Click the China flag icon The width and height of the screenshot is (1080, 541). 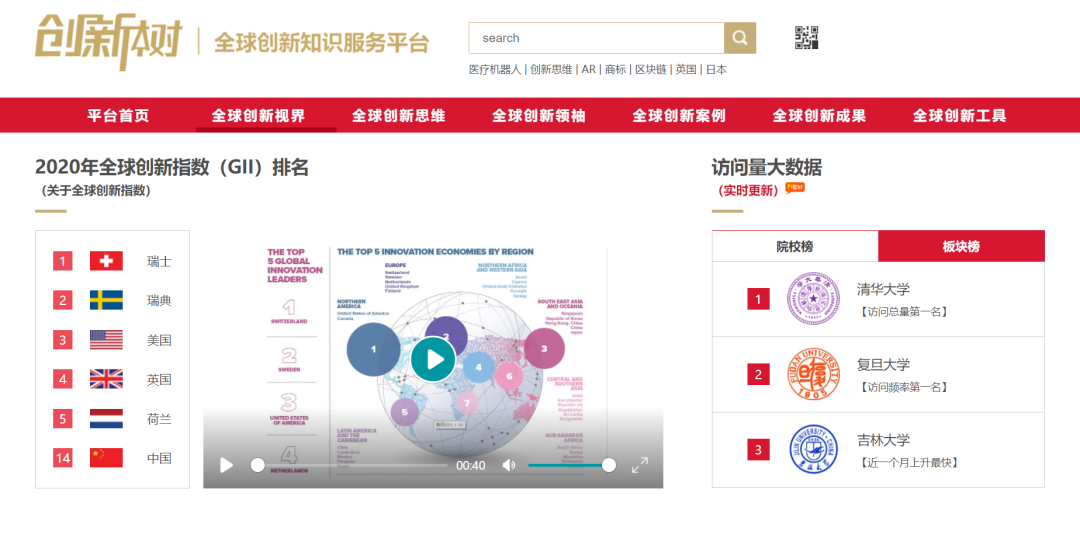106,458
